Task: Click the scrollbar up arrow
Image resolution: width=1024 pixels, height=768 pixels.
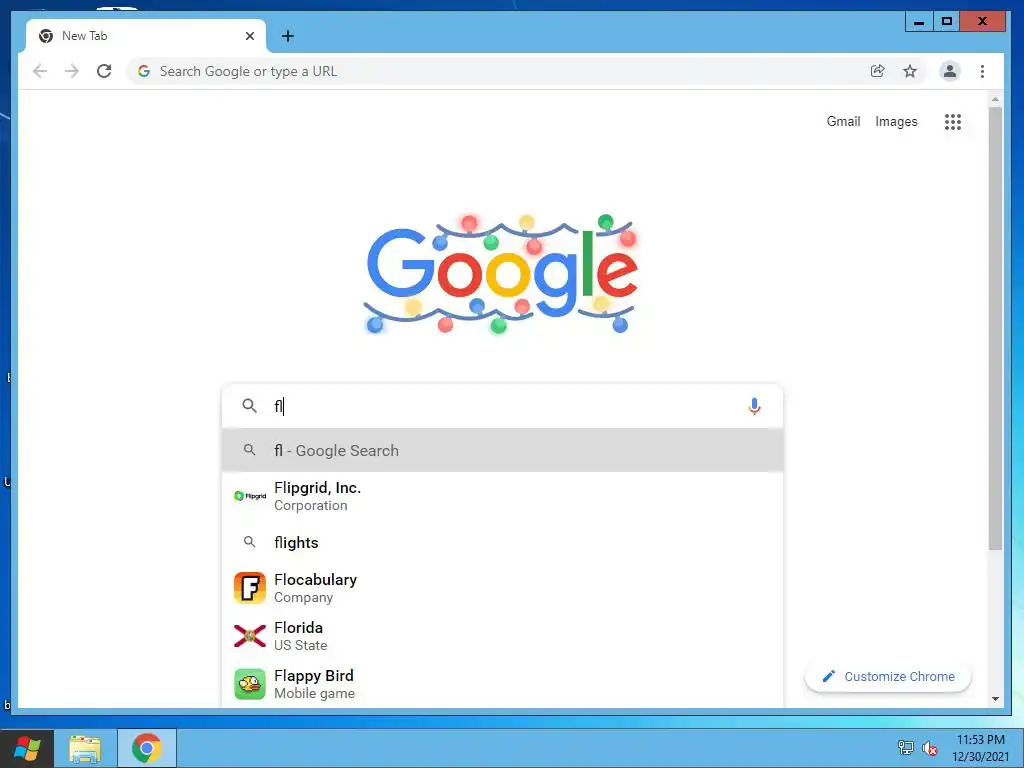Action: (995, 100)
